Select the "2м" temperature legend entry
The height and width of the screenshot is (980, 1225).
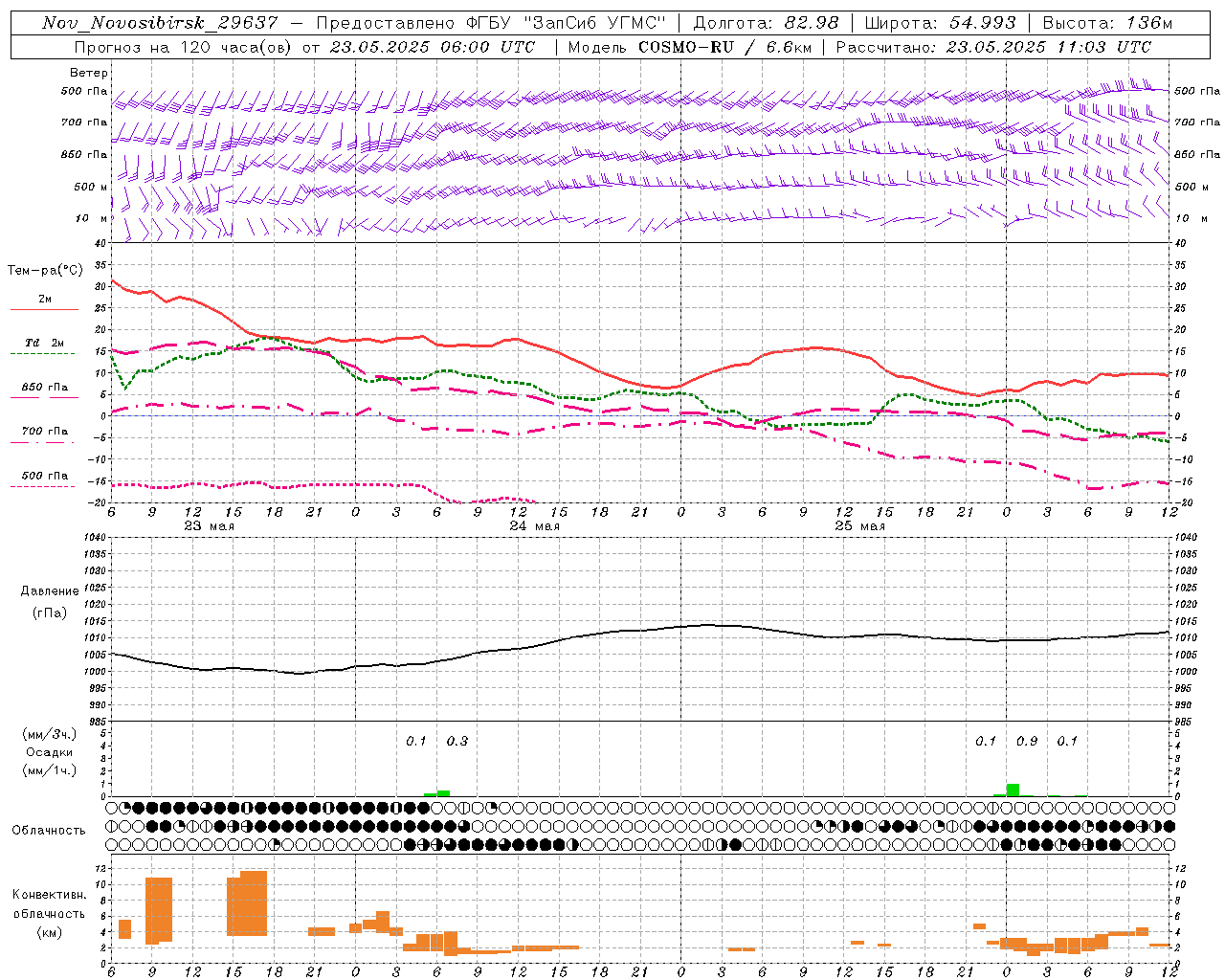[x=45, y=300]
